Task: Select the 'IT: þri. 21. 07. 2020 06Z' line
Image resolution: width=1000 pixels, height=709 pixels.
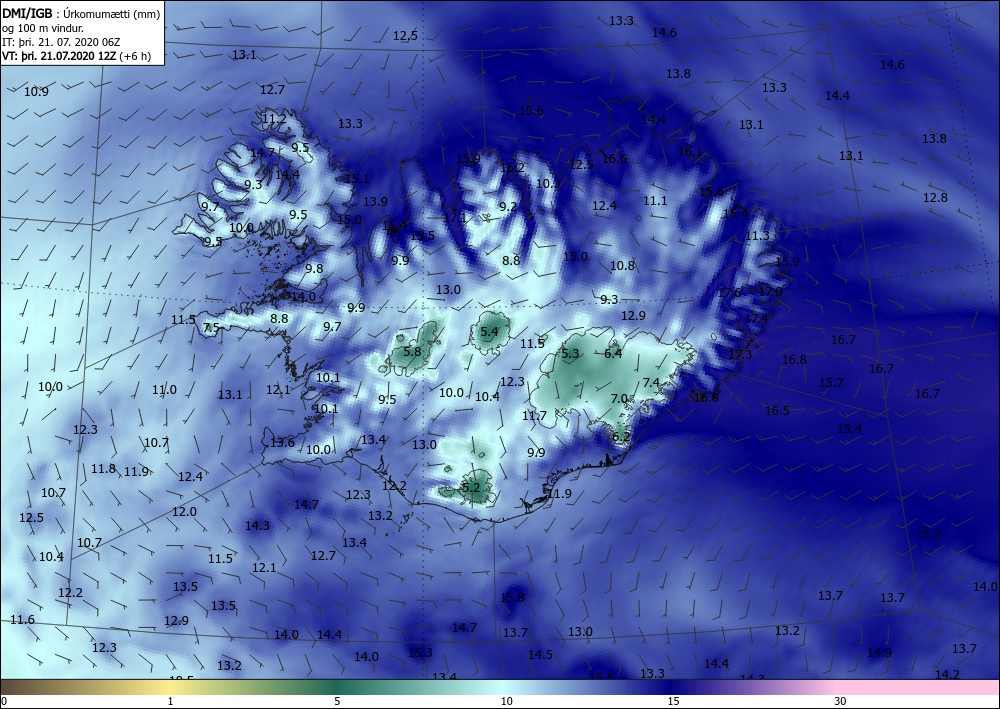Action: [x=61, y=42]
